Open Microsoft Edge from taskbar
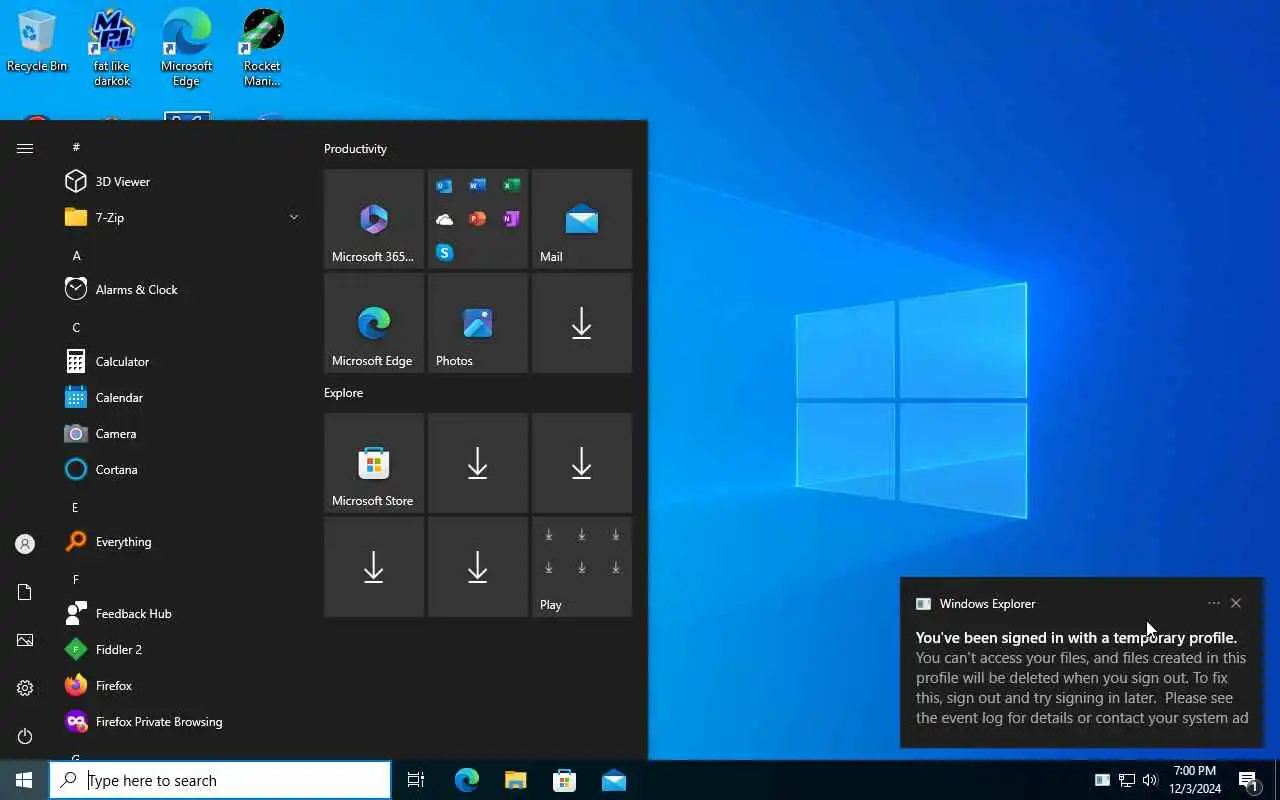1280x800 pixels. coord(467,780)
